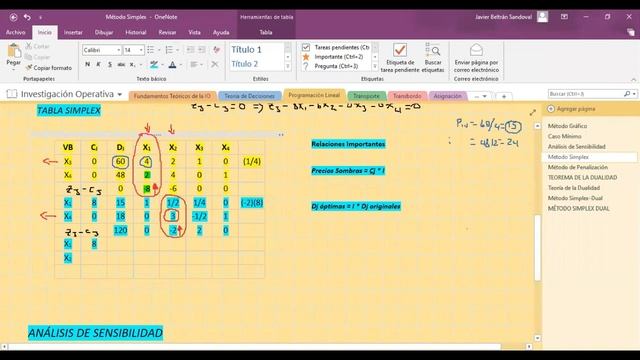The width and height of the screenshot is (640, 360).
Task: Select Pregunta question tag
Action: point(306,66)
